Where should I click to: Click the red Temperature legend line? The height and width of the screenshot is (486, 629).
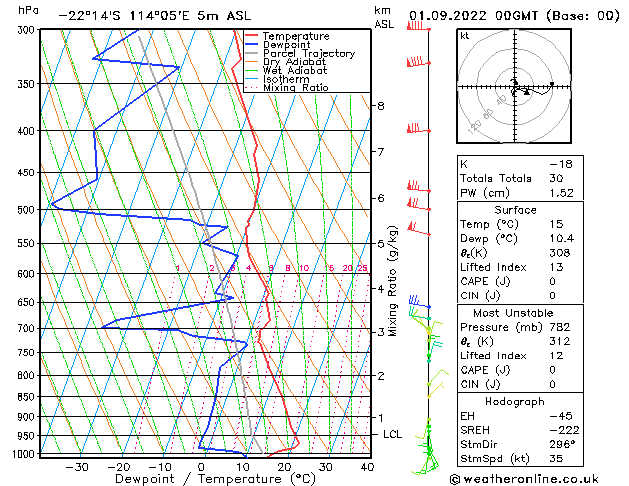pyautogui.click(x=252, y=36)
